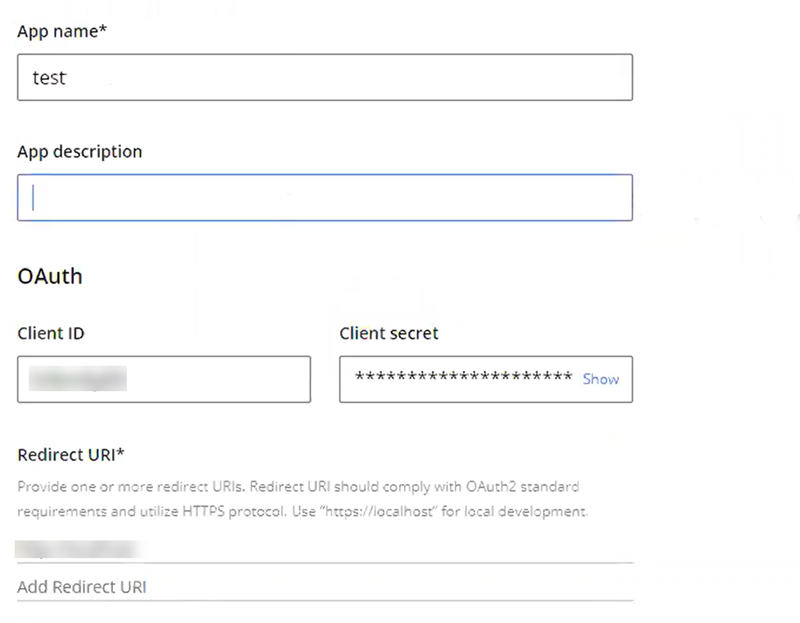Click the Add Redirect URI field

click(x=324, y=587)
